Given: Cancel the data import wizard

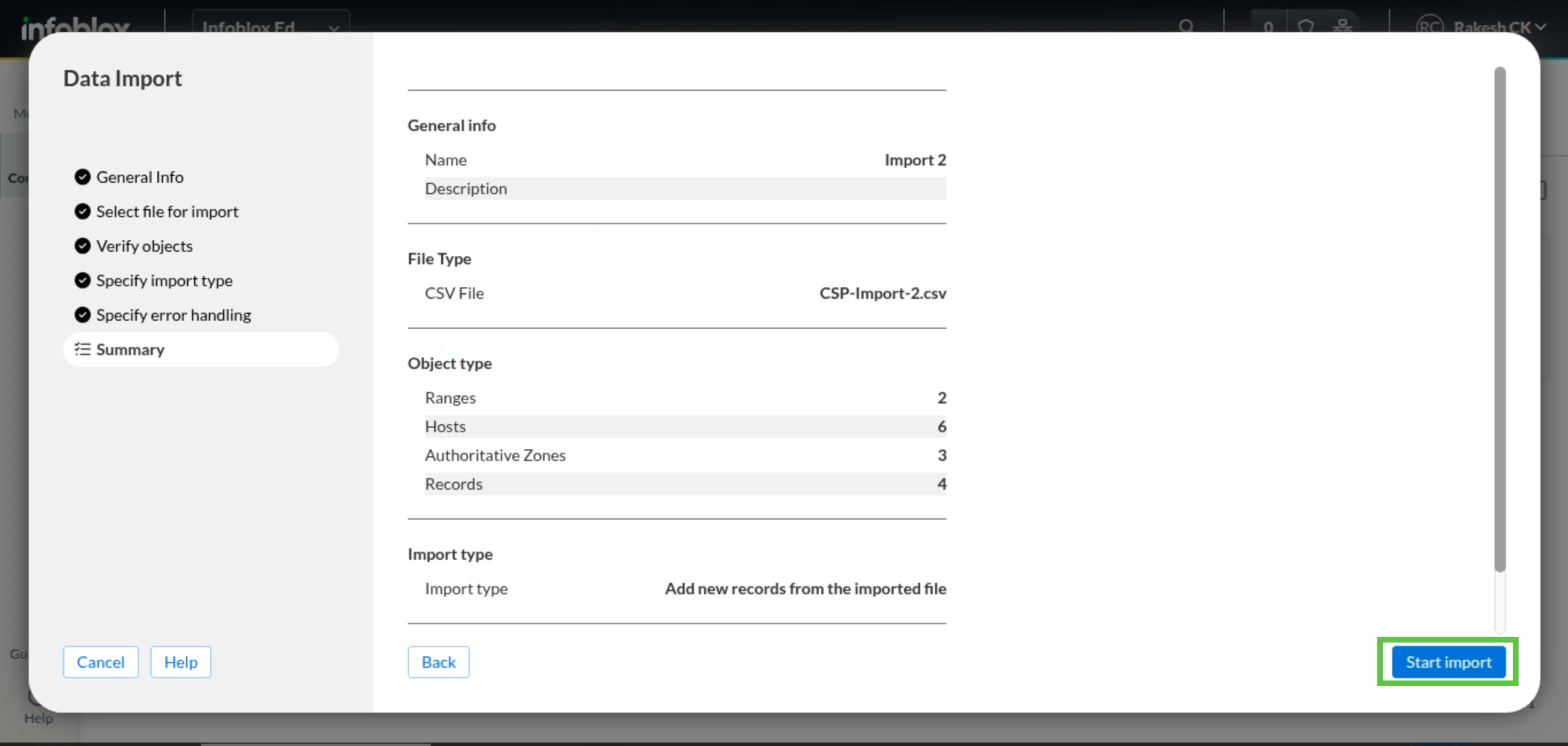Looking at the screenshot, I should click(x=101, y=662).
